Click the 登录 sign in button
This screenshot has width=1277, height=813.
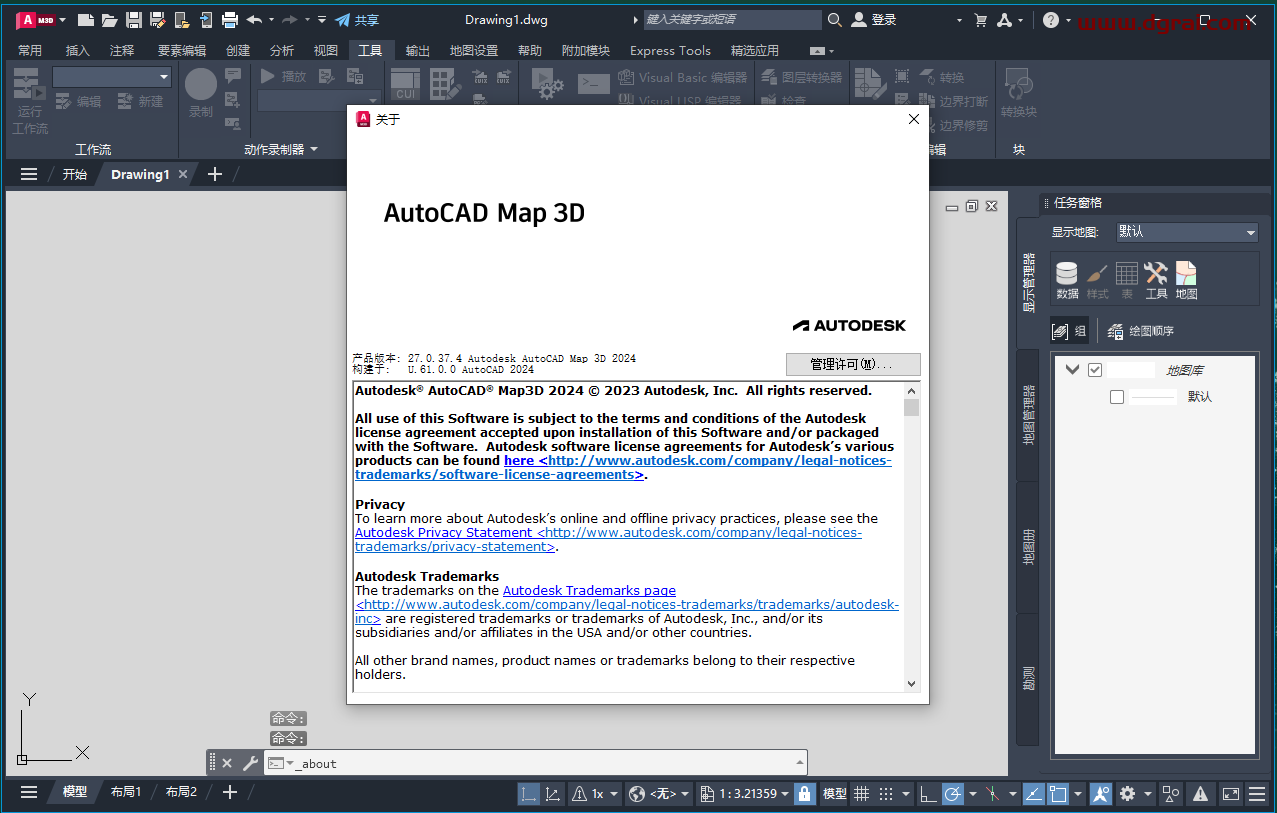click(x=874, y=20)
